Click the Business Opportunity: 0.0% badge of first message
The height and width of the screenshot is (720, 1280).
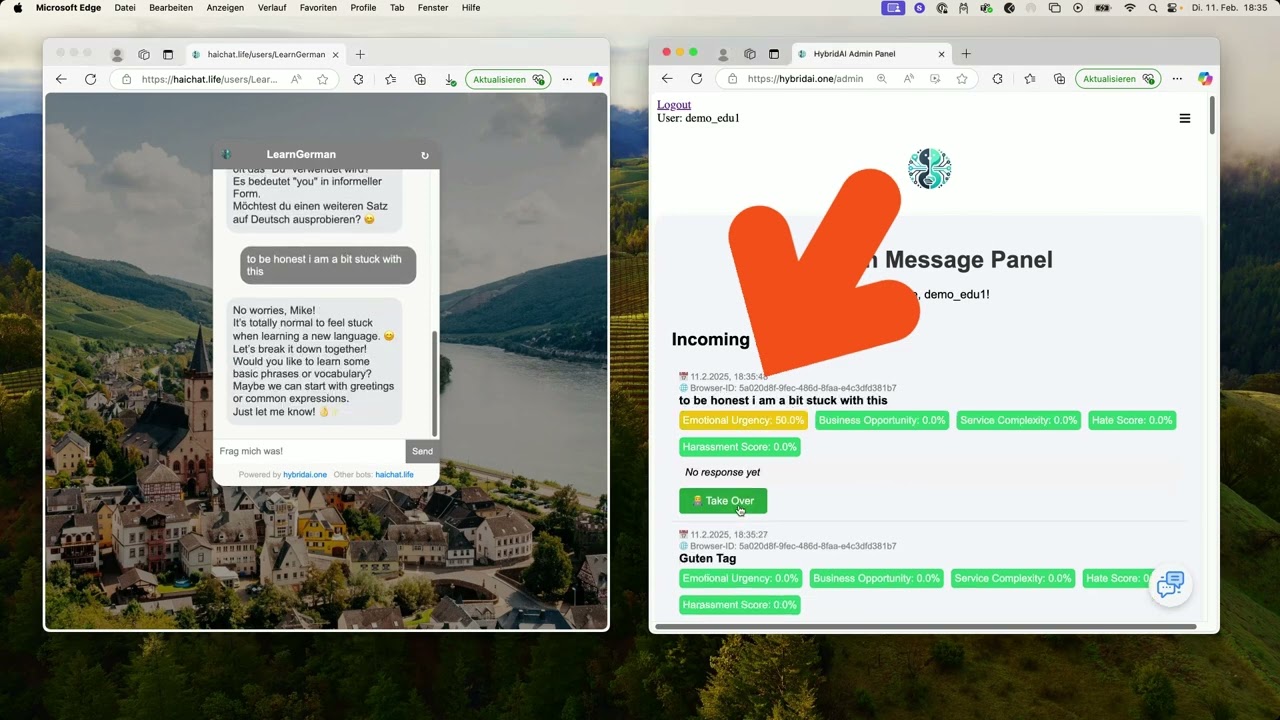882,421
